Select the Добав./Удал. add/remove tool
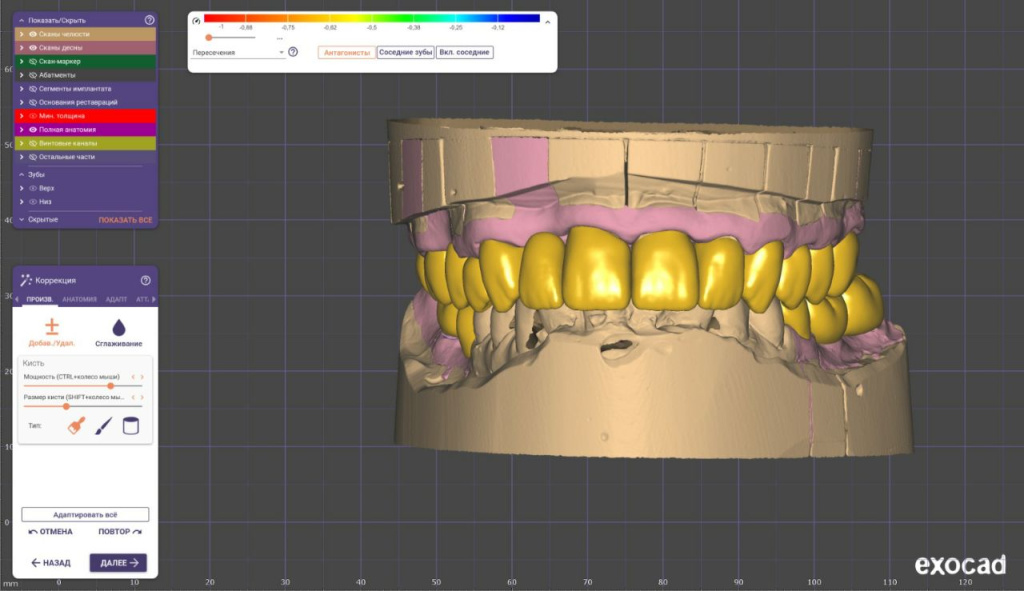Viewport: 1024px width, 591px height. pos(52,333)
